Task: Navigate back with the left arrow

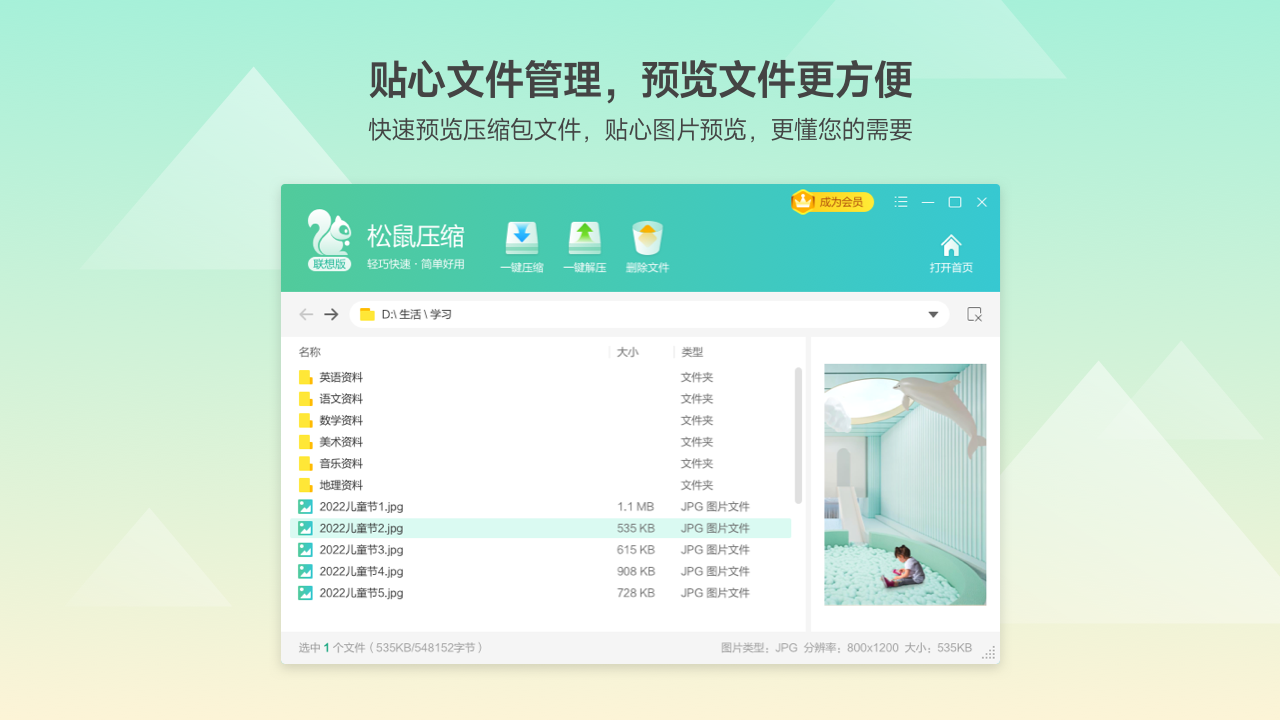Action: tap(306, 313)
